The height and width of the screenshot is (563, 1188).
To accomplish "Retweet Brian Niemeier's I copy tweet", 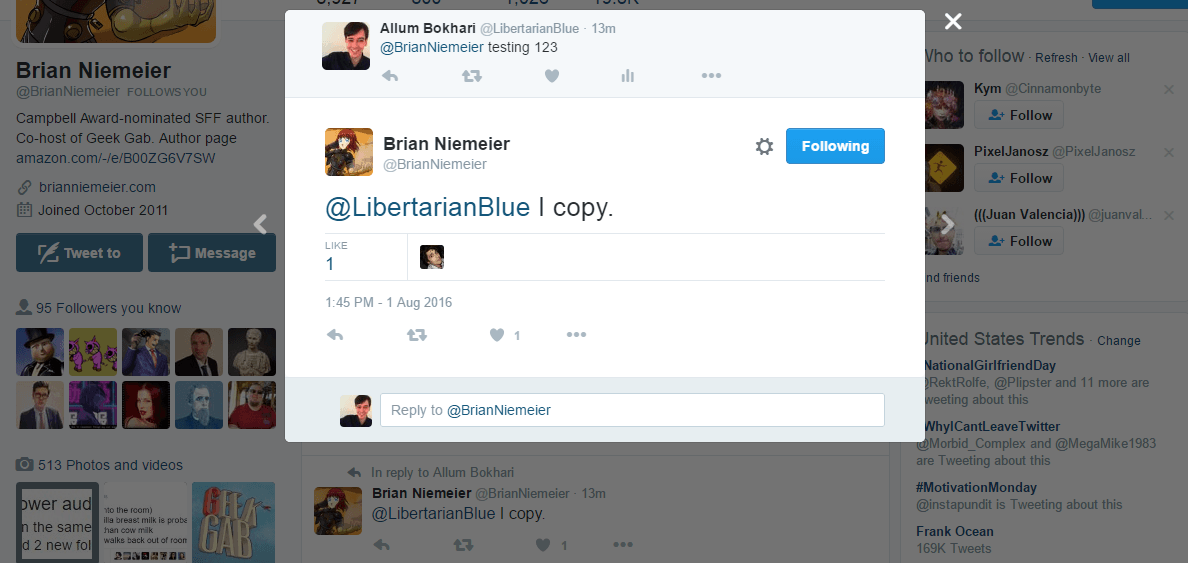I will [417, 335].
